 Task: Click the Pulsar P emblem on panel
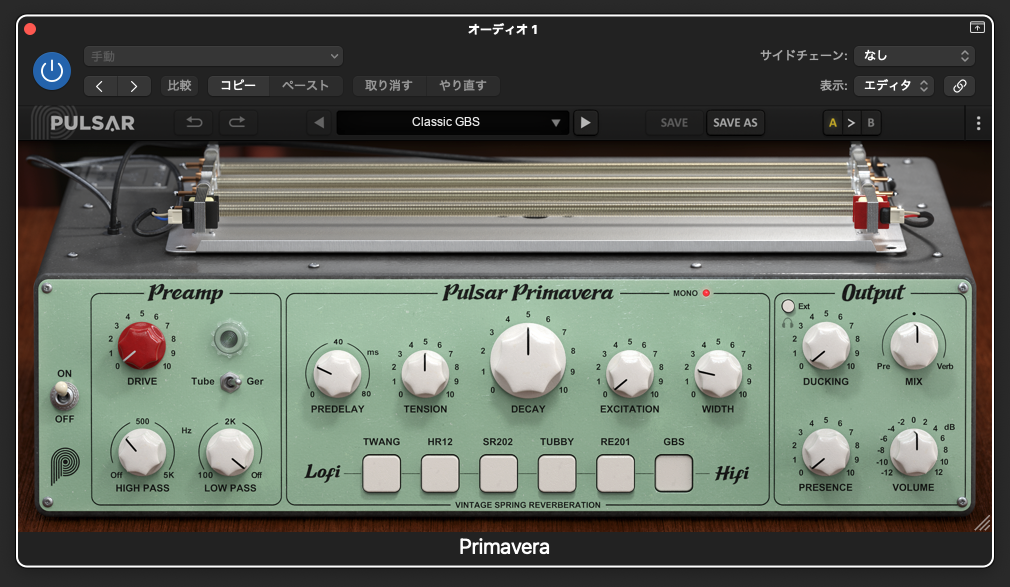click(x=65, y=466)
